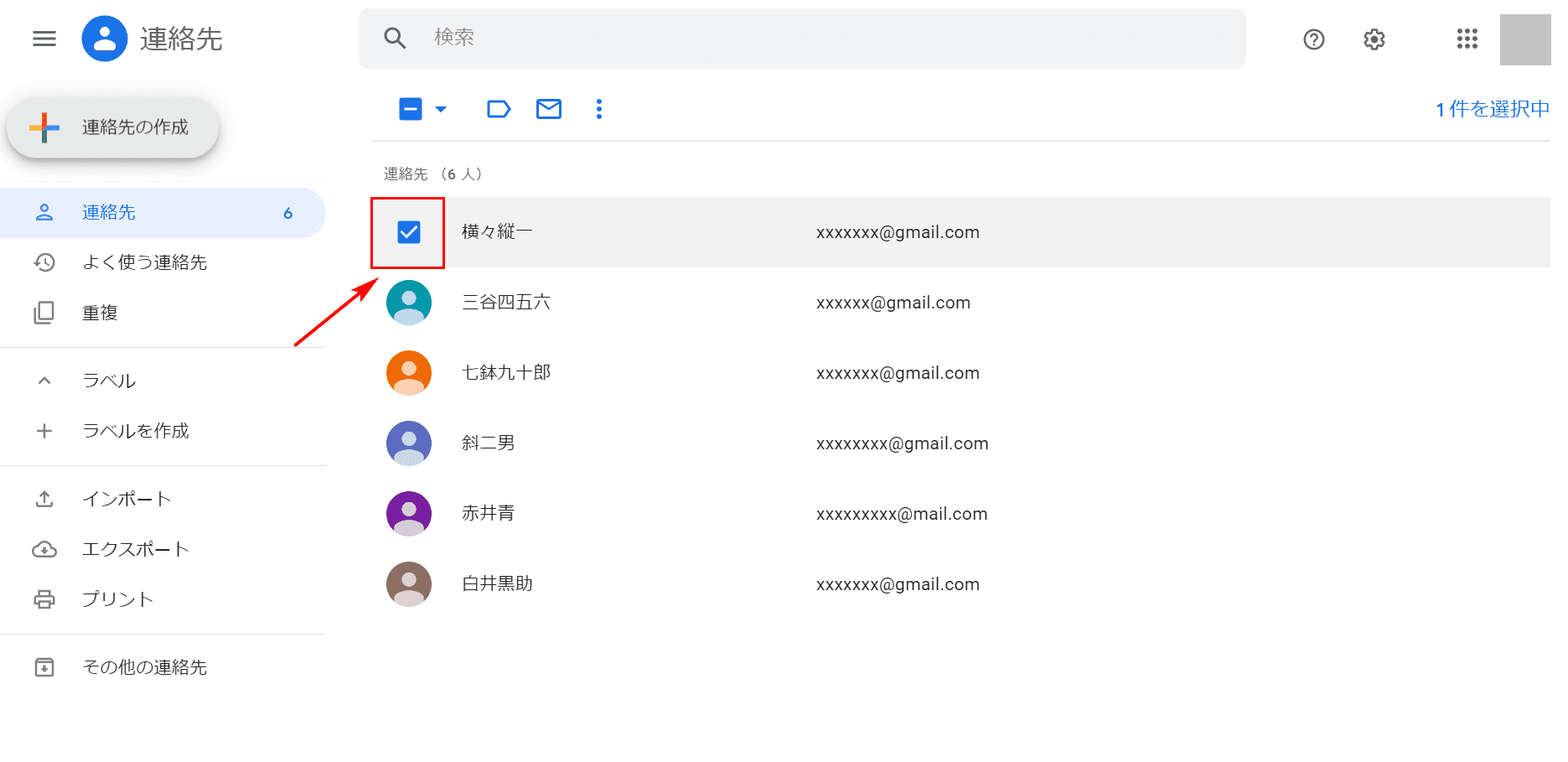Click ラベルを作成 to add label
1568x762 pixels.
click(163, 432)
